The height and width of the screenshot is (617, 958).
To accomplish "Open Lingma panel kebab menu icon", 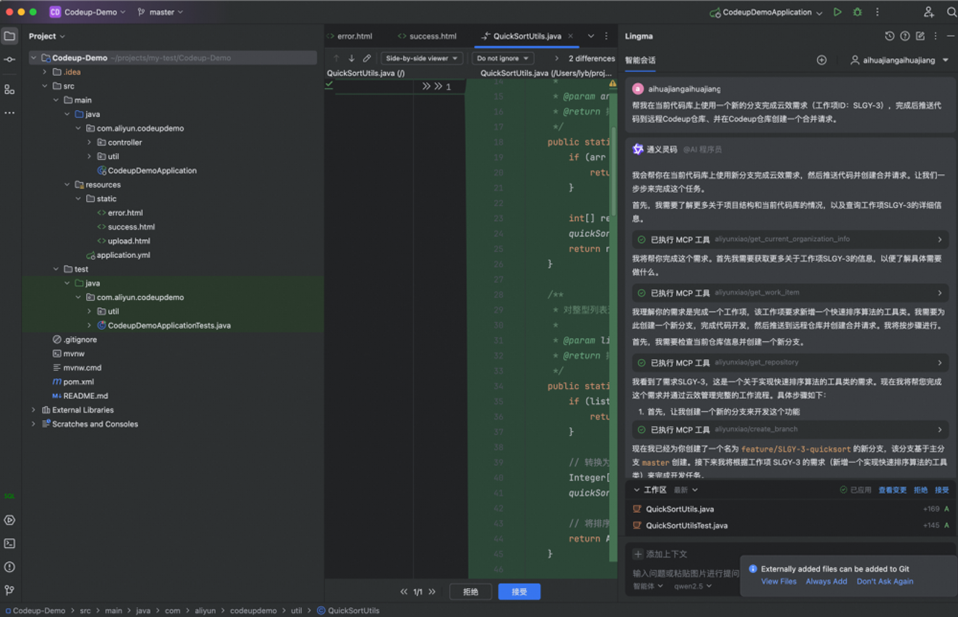I will [936, 35].
